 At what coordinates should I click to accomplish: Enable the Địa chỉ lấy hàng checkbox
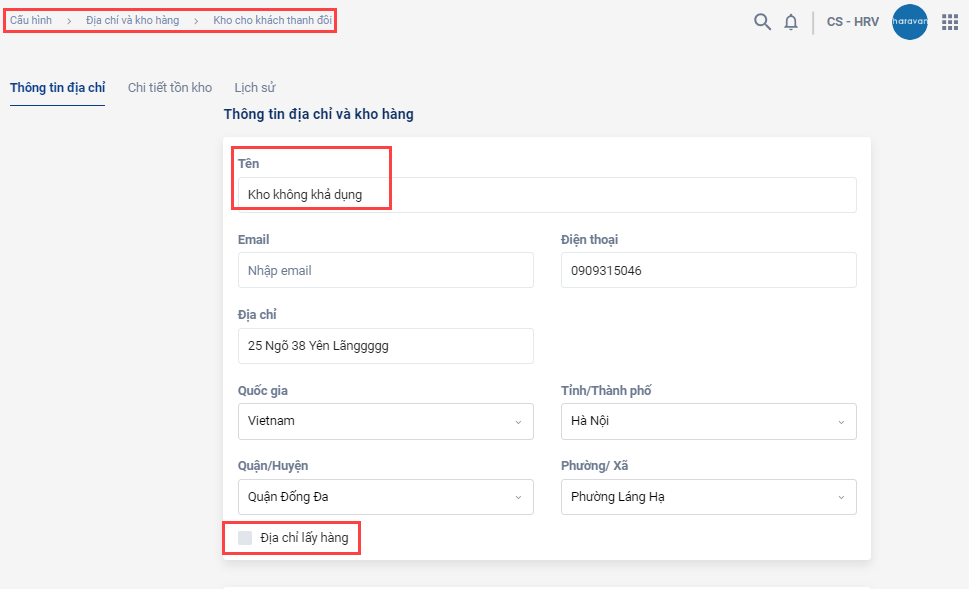[245, 538]
